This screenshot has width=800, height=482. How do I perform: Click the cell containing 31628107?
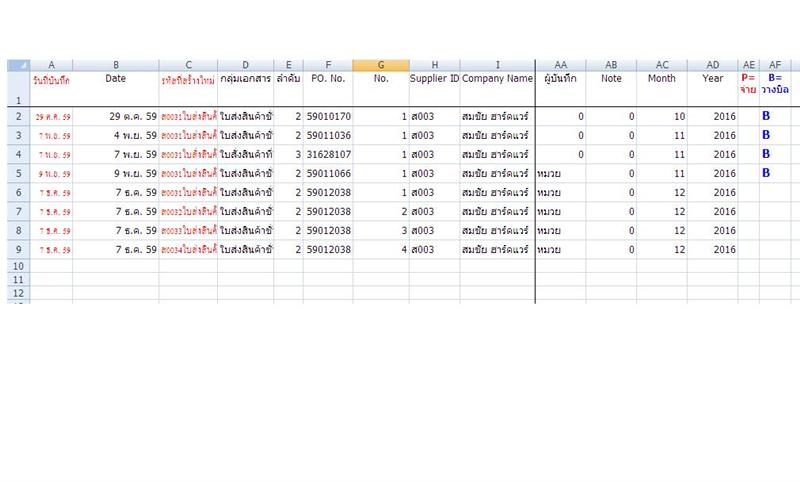point(328,154)
